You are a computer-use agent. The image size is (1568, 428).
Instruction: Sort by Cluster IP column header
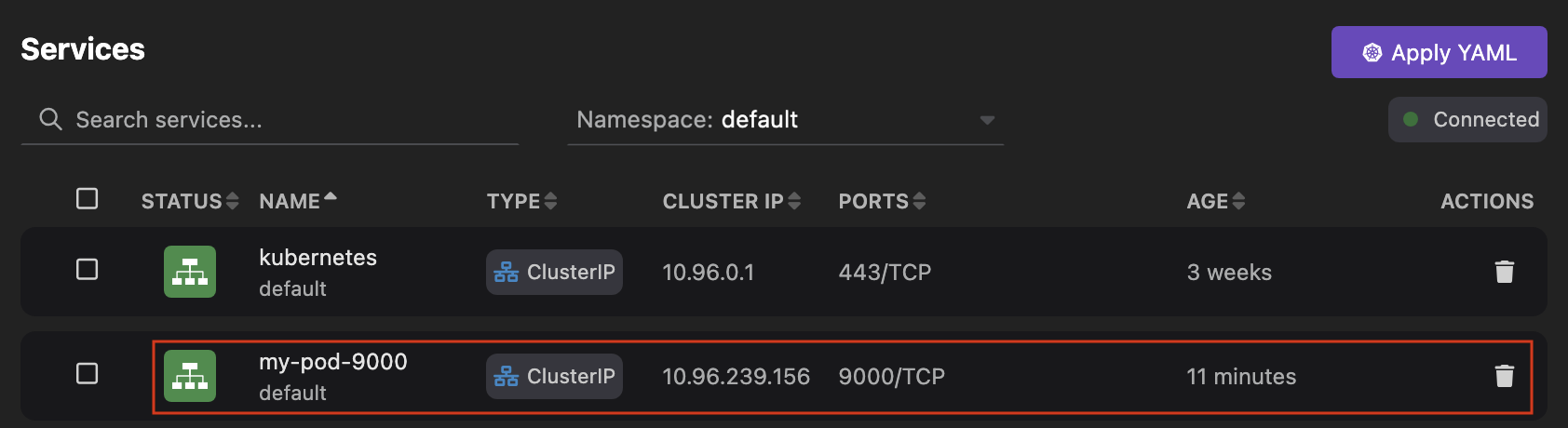tap(731, 201)
